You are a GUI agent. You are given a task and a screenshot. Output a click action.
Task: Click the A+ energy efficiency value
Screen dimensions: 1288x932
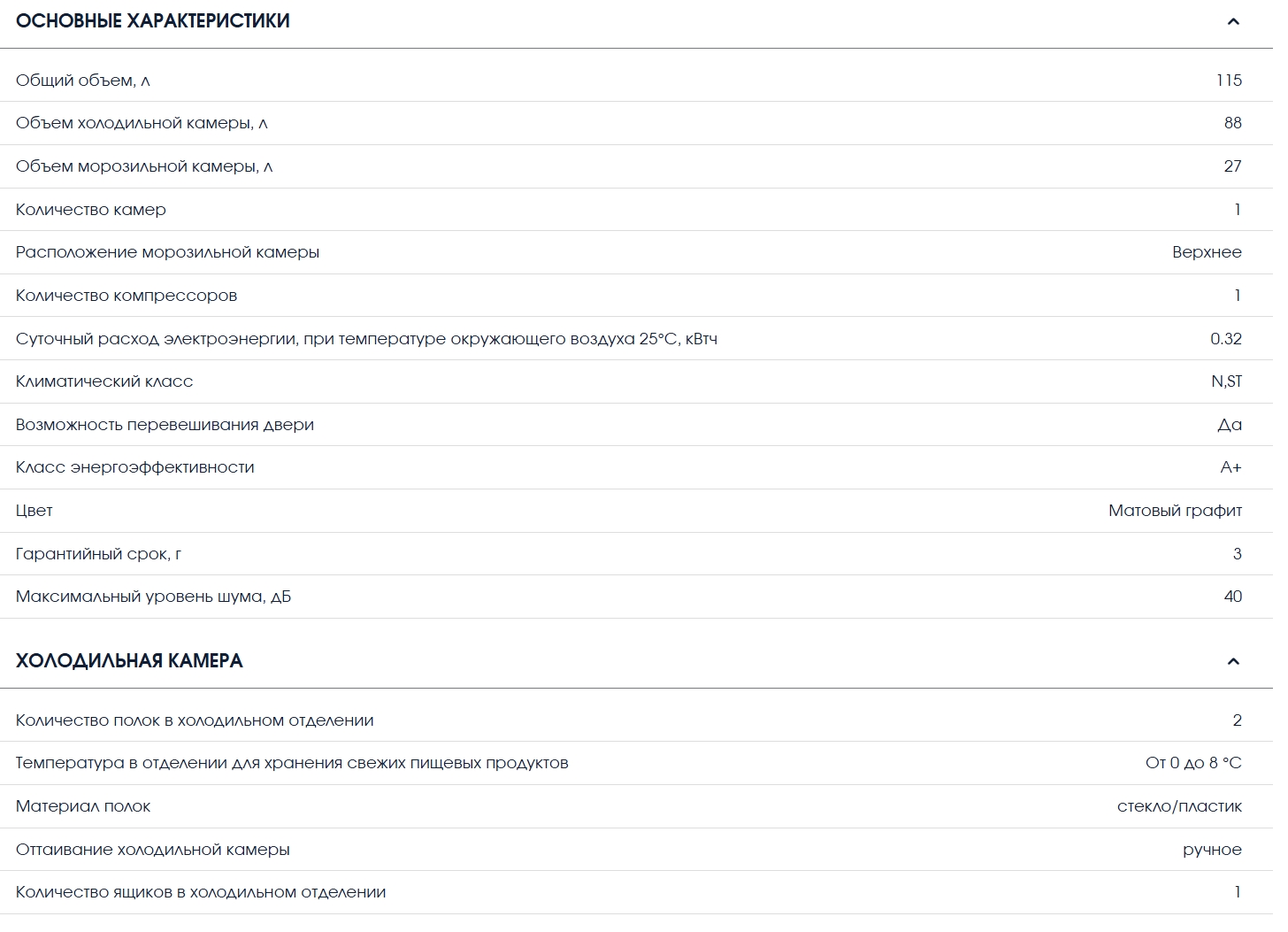tap(1230, 467)
